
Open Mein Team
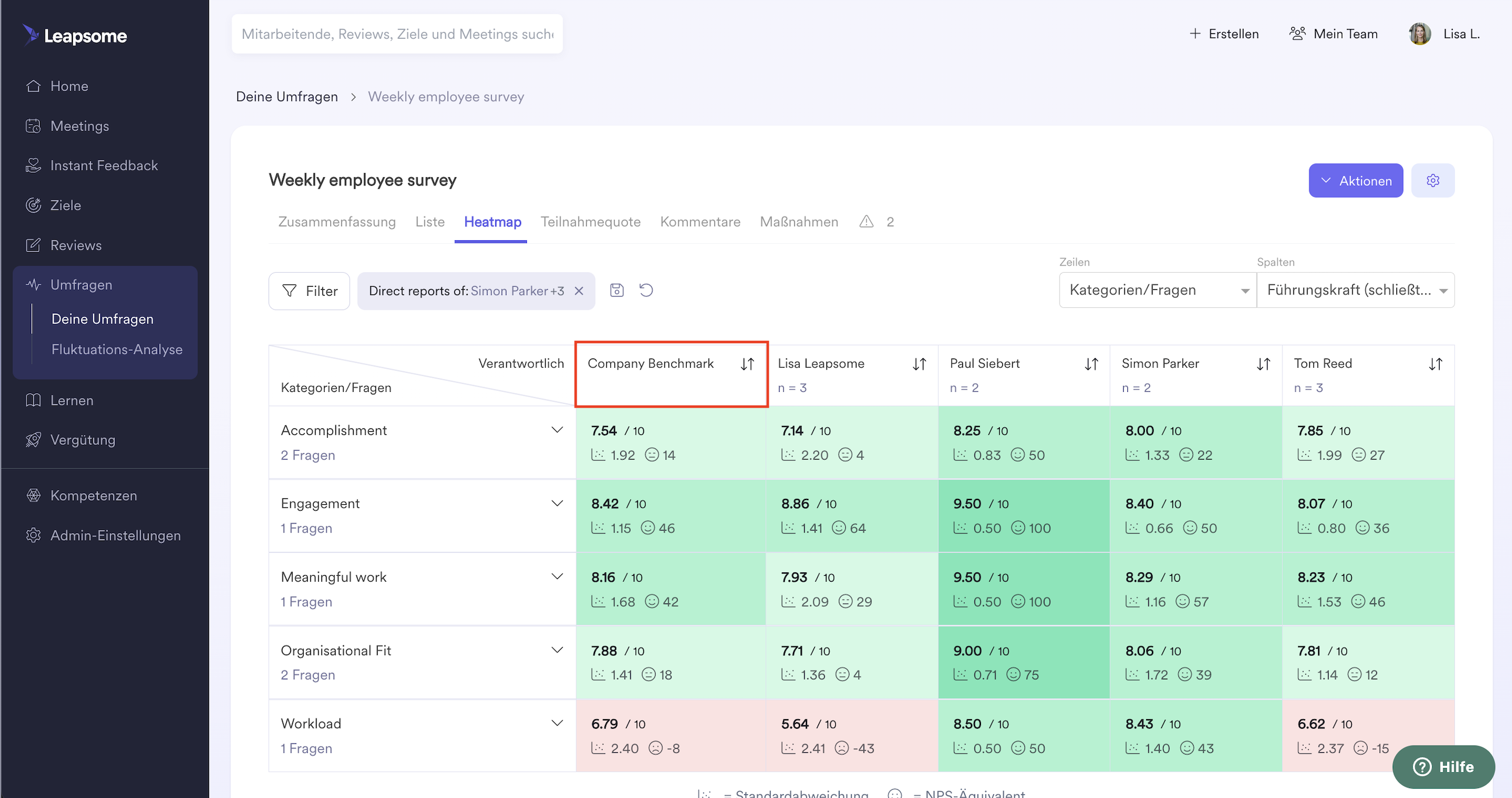tap(1333, 34)
